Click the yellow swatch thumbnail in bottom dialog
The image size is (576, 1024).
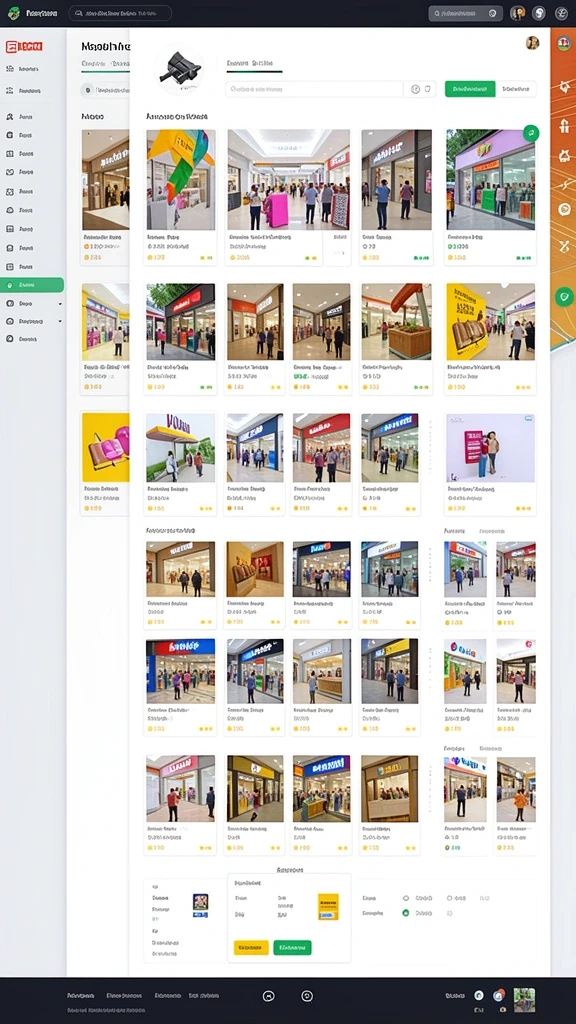click(x=328, y=906)
